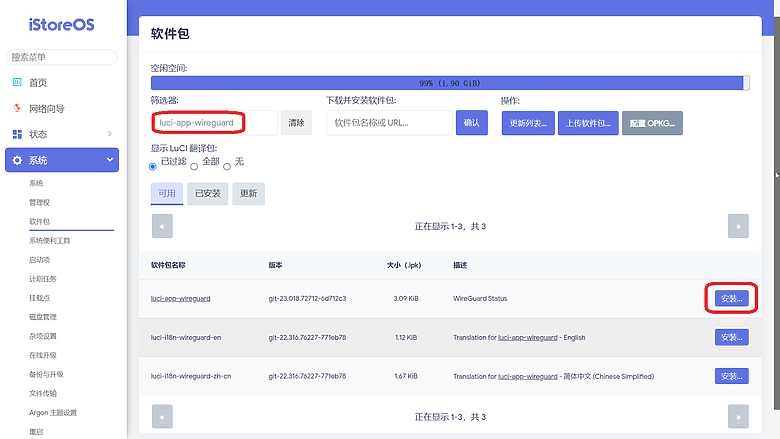The image size is (780, 439).
Task: Install luci-i18n-wireguard-en package
Action: 731,337
